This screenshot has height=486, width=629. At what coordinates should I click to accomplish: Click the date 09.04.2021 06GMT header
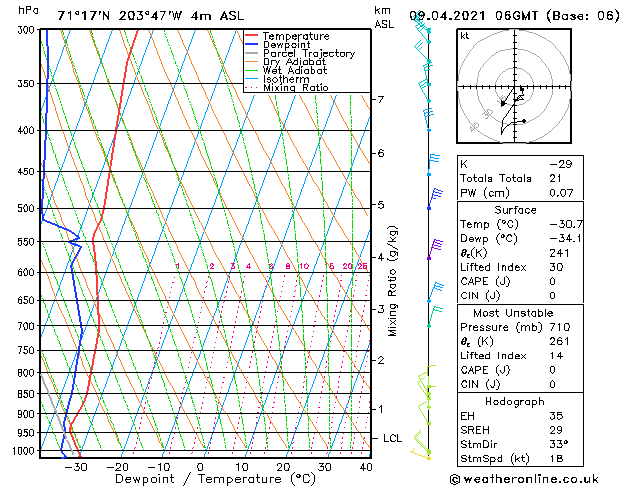coord(473,16)
